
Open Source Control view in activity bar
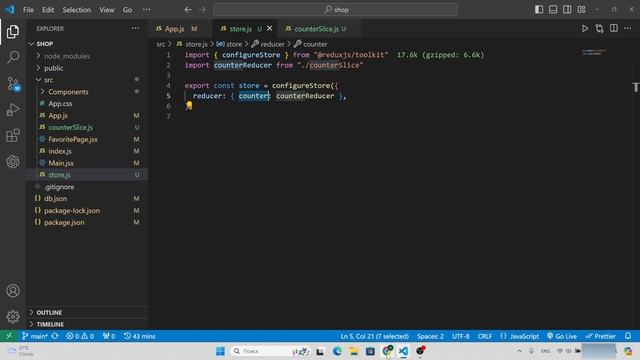point(13,84)
